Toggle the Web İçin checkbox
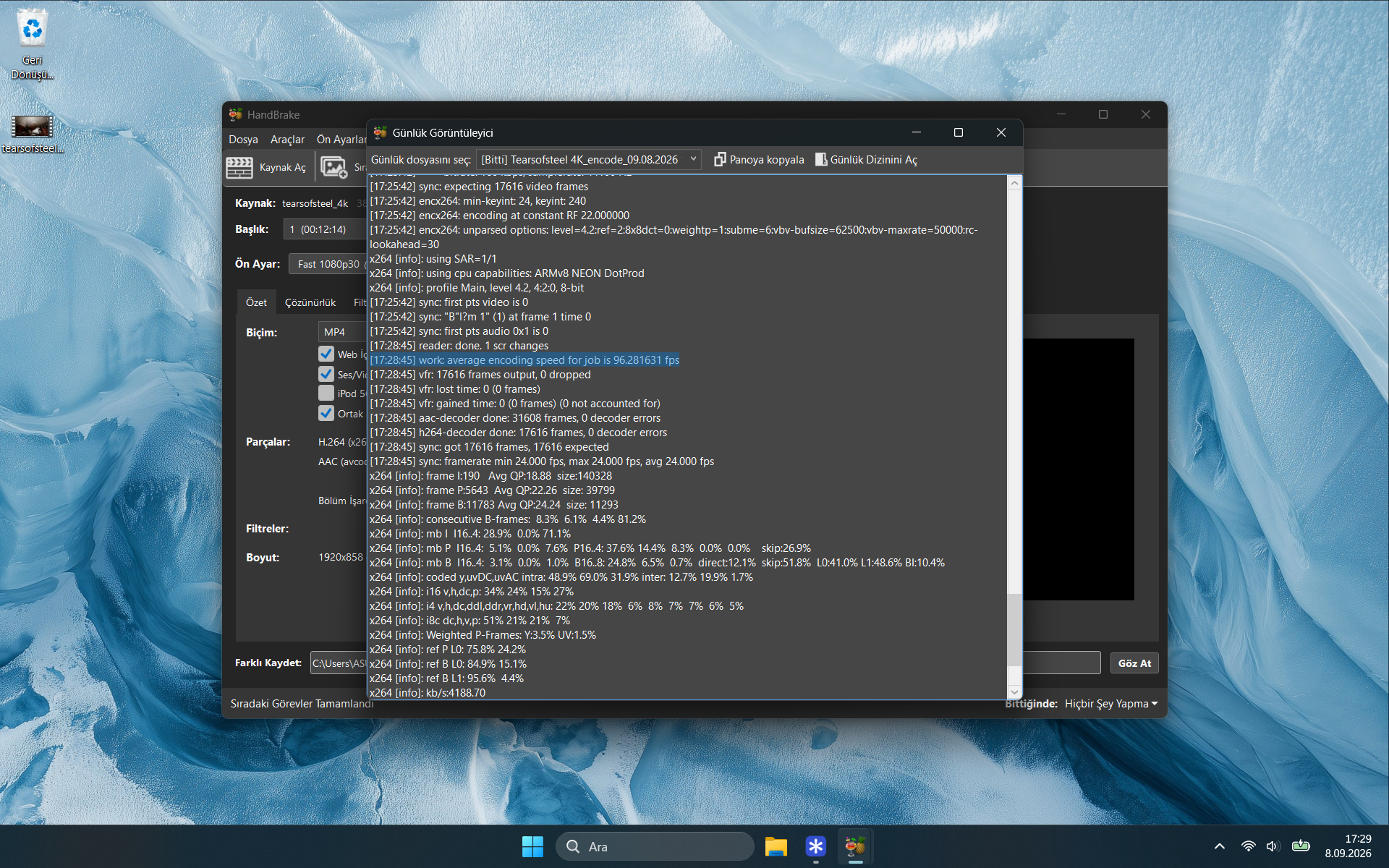This screenshot has width=1389, height=868. click(x=326, y=354)
